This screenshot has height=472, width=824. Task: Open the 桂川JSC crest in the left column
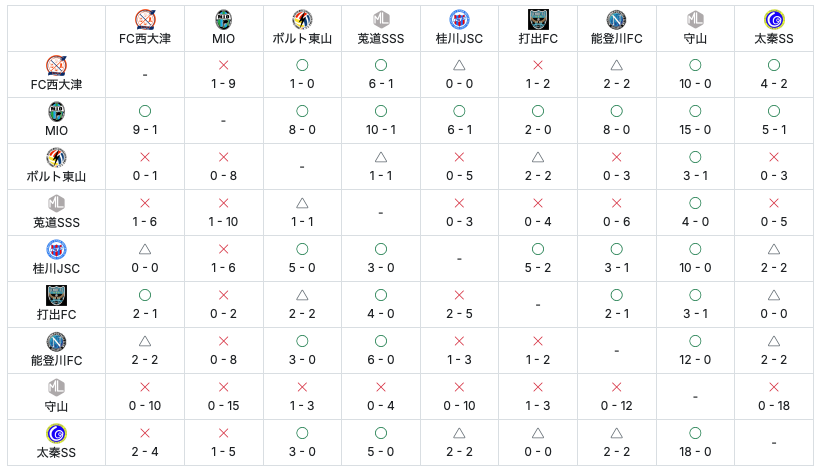pyautogui.click(x=57, y=249)
